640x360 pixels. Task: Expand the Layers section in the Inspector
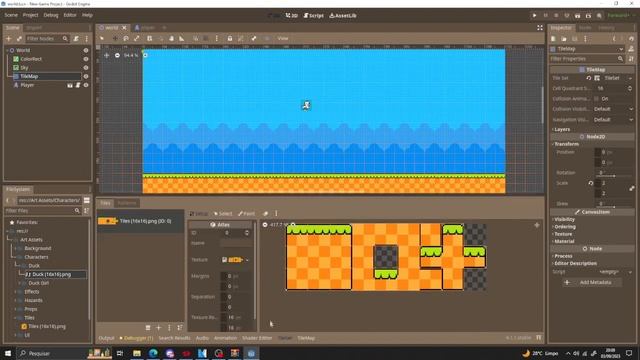pos(562,129)
